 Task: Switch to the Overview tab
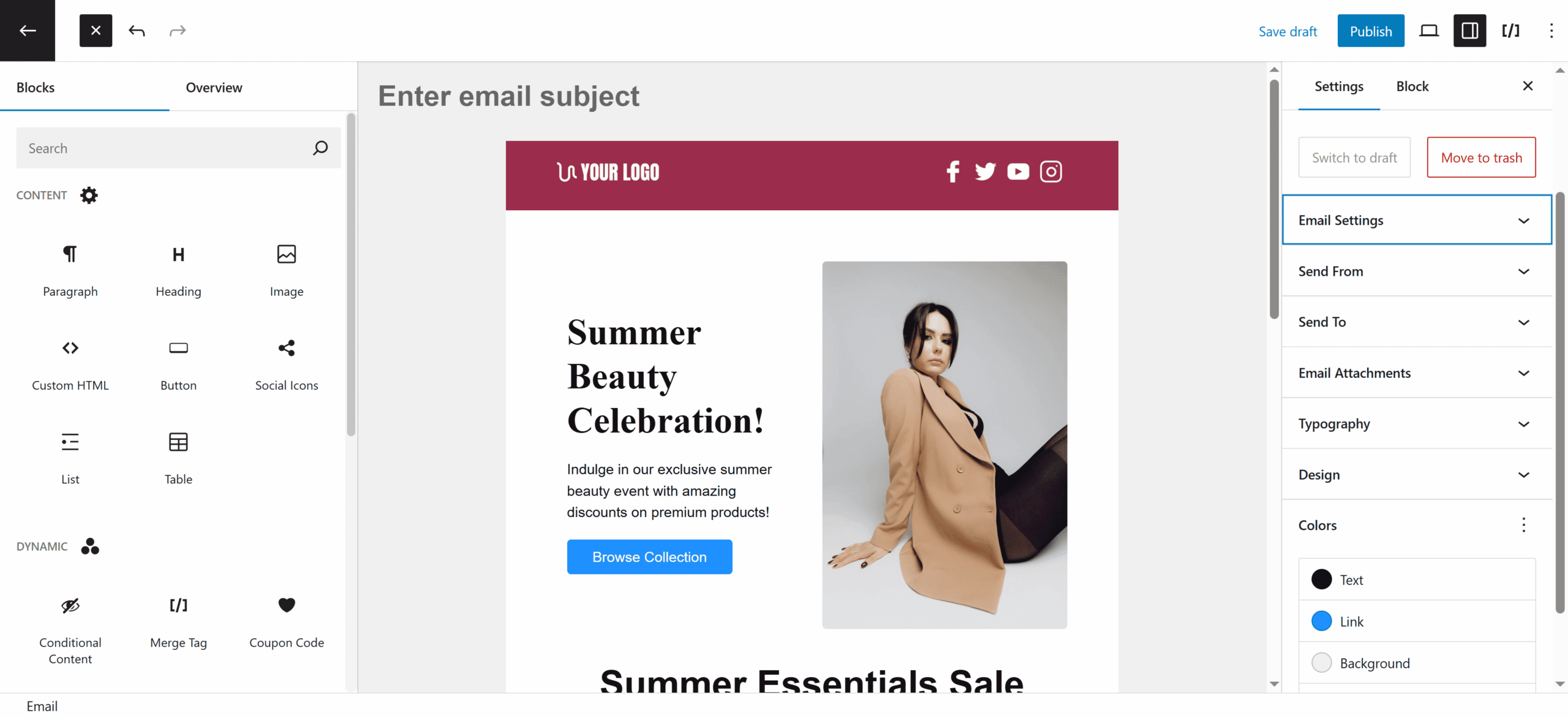(x=214, y=88)
